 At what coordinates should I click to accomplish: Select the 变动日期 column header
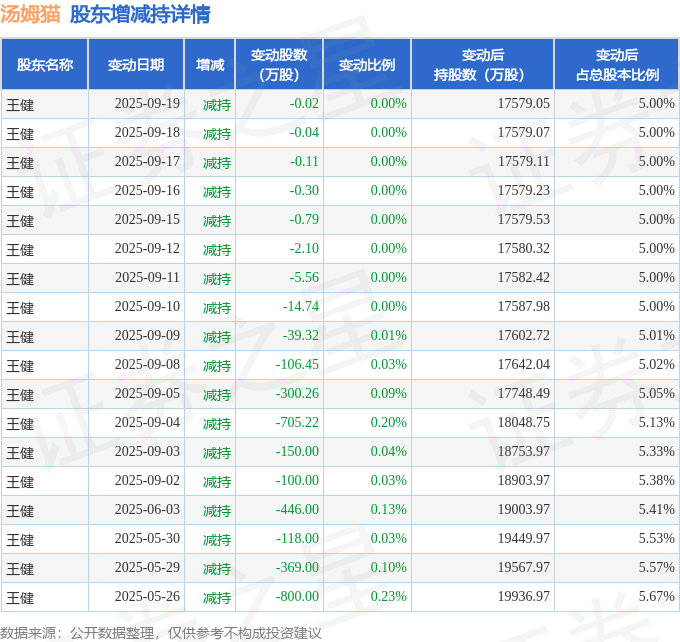[136, 65]
